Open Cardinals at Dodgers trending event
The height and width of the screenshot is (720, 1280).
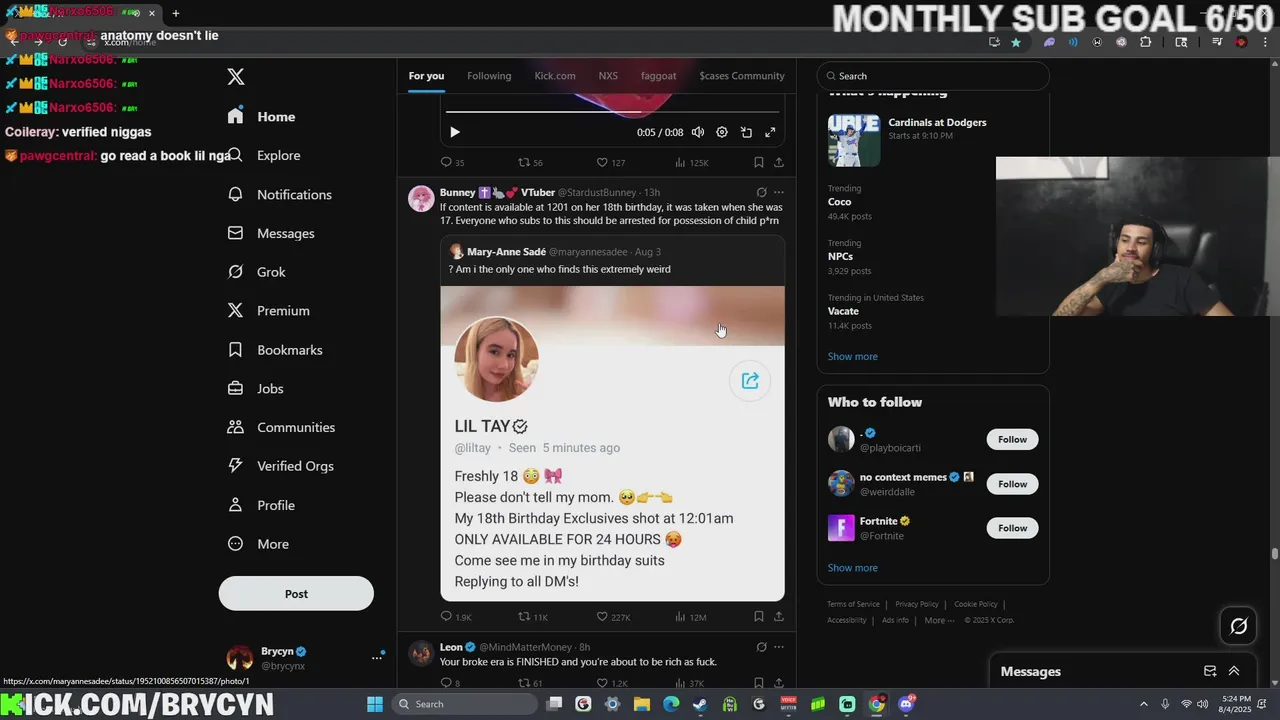933,139
